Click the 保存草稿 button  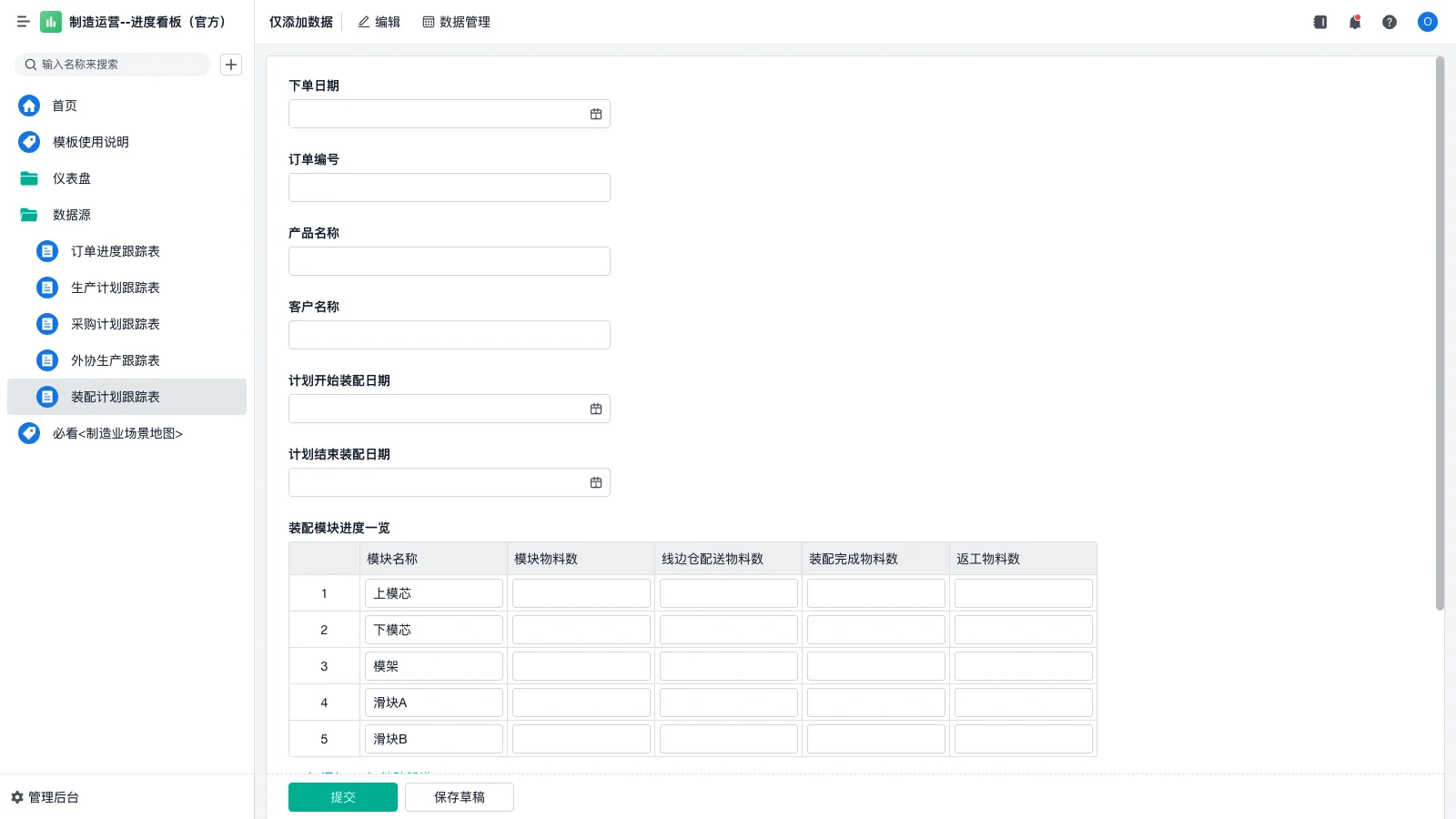coord(460,796)
